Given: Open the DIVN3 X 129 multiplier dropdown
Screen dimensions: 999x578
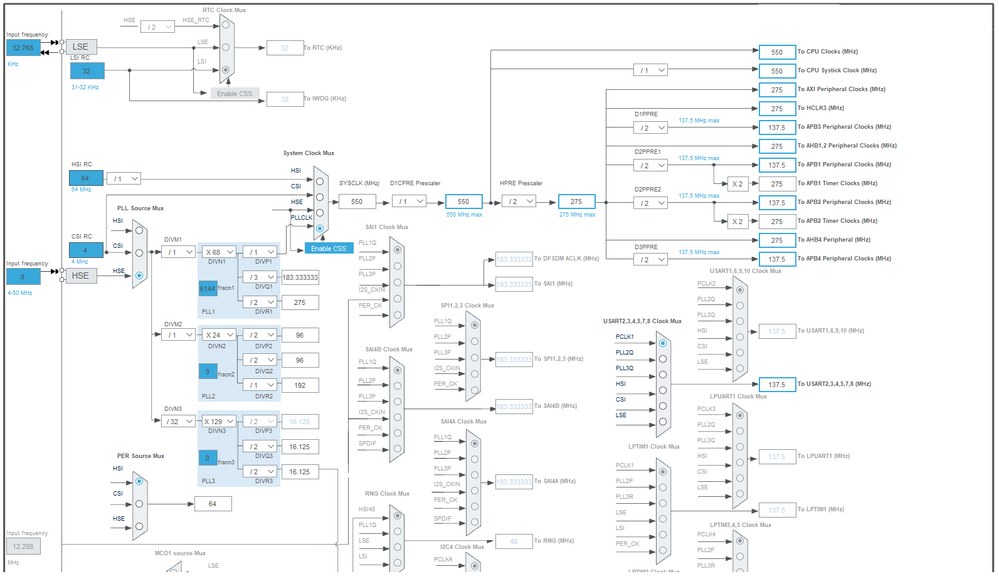Looking at the screenshot, I should coord(219,421).
